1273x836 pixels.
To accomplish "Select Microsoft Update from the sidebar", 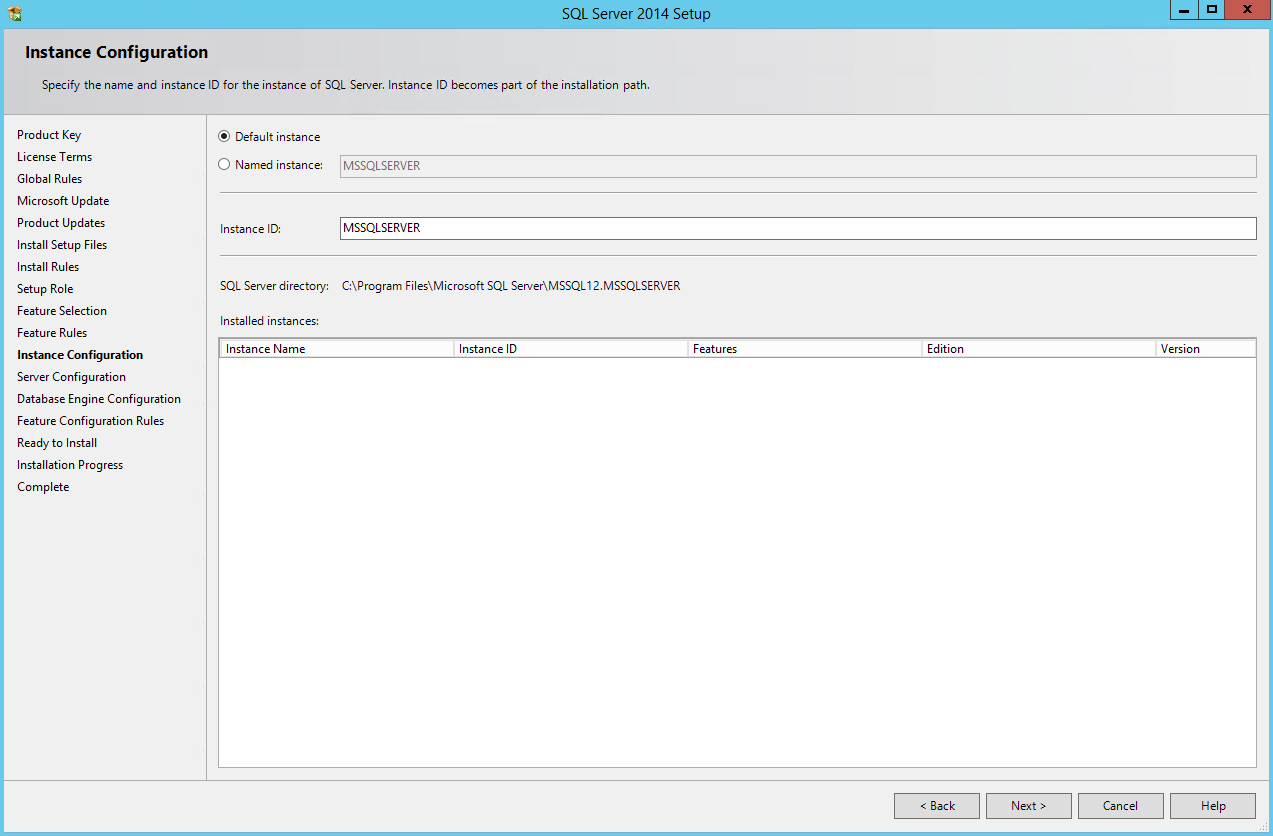I will [x=63, y=200].
